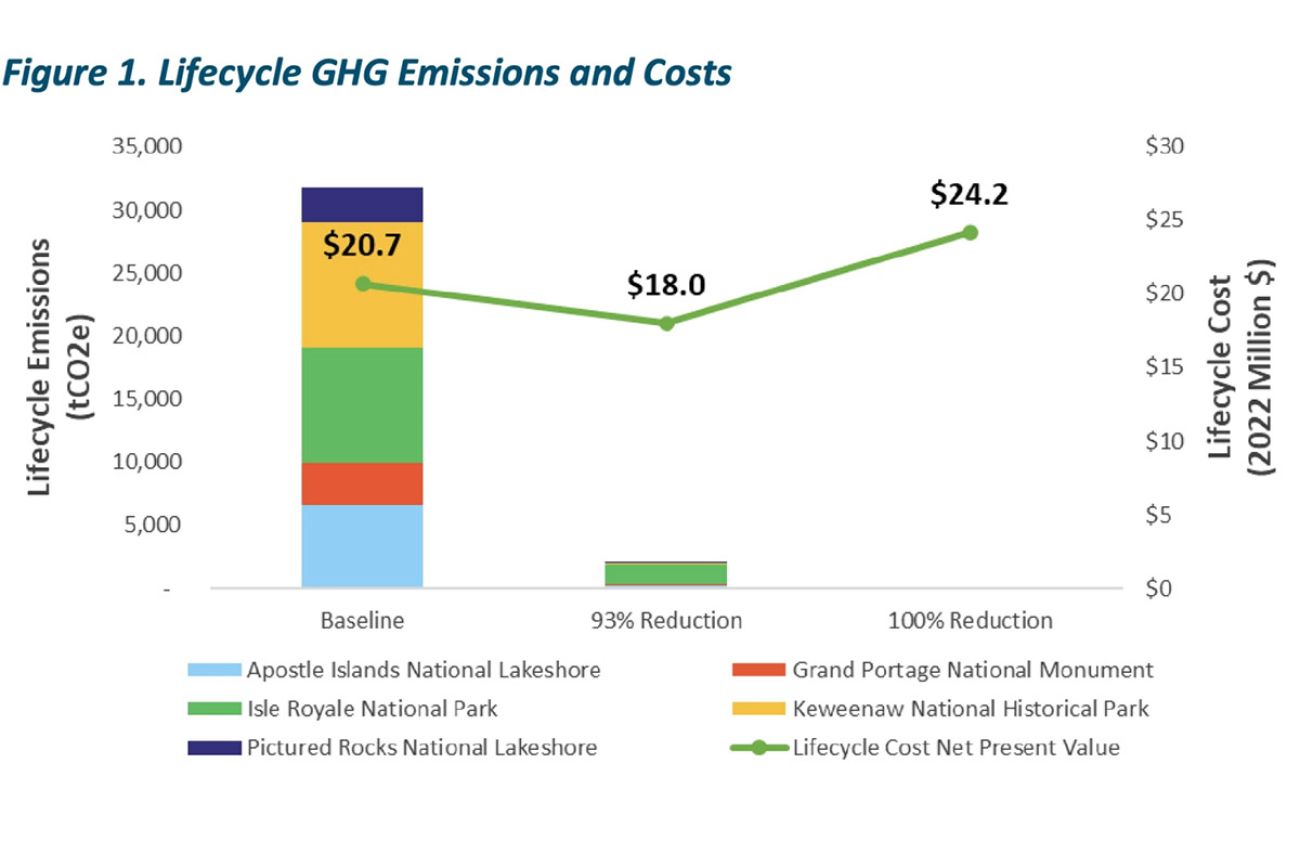Image resolution: width=1300 pixels, height=867 pixels.
Task: Click the 'Baseline' axis label
Action: point(362,620)
